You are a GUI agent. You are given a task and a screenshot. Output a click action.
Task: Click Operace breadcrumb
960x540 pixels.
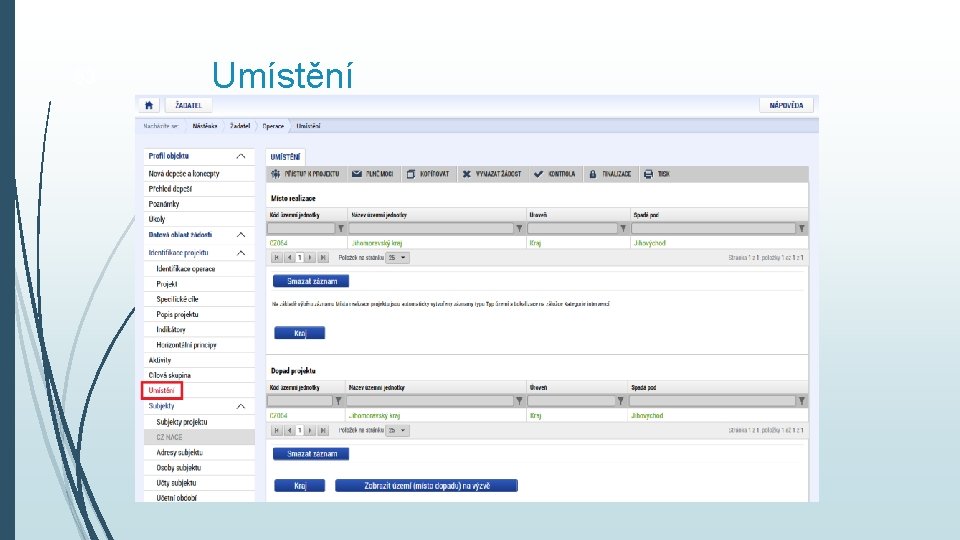(273, 126)
